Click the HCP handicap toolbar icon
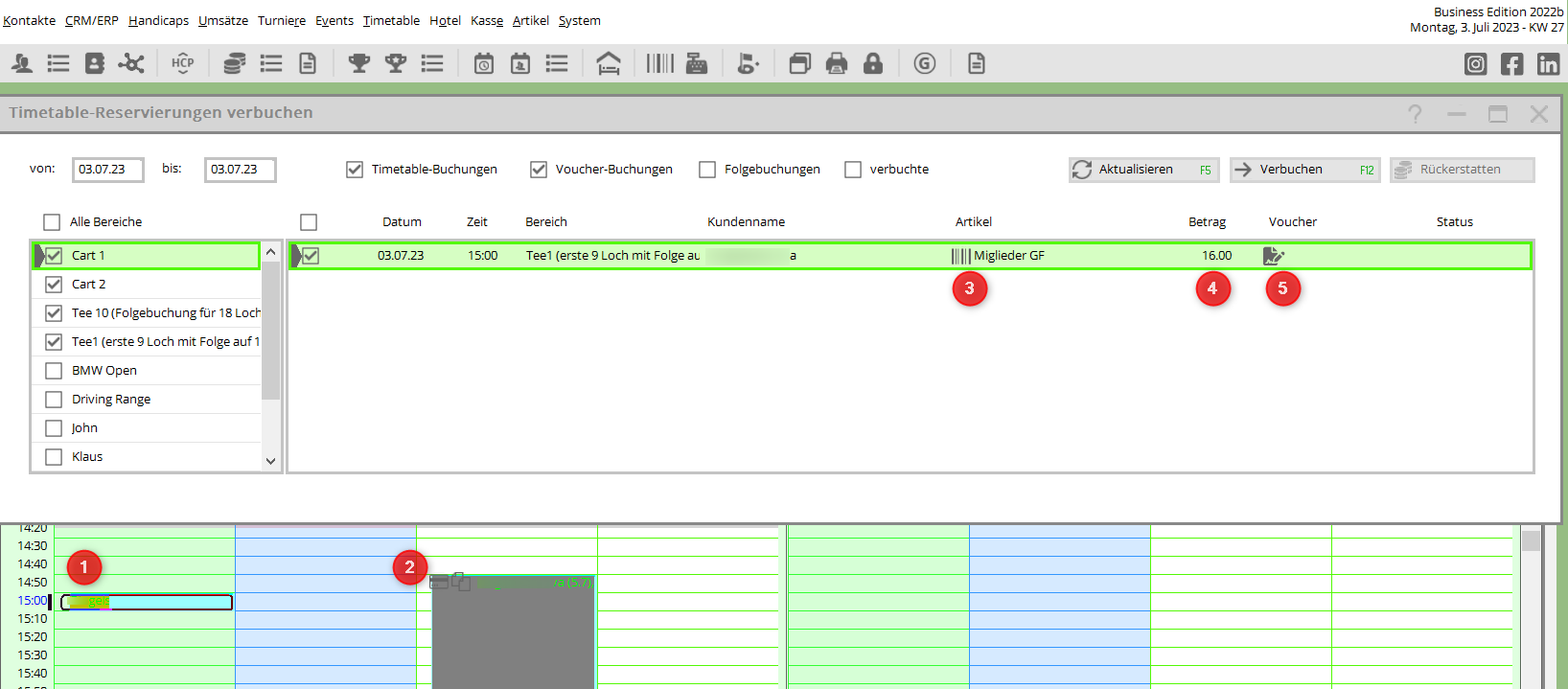The image size is (1568, 689). 182,63
